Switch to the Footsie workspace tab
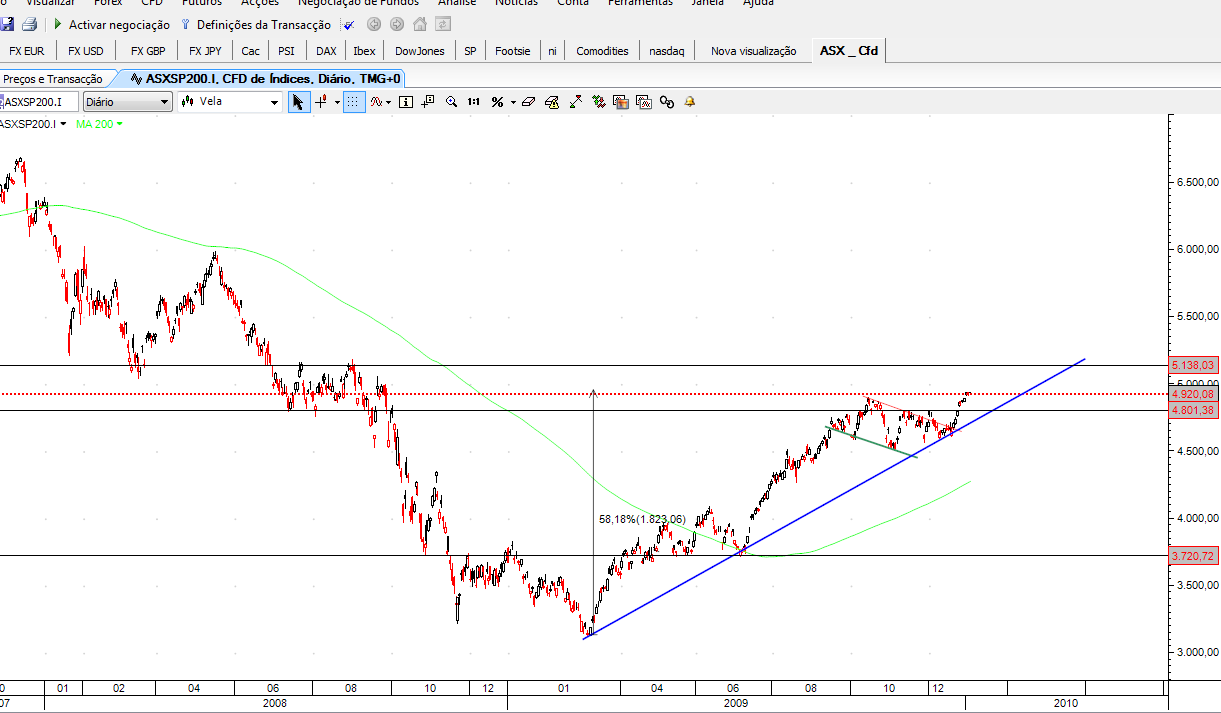 tap(513, 51)
